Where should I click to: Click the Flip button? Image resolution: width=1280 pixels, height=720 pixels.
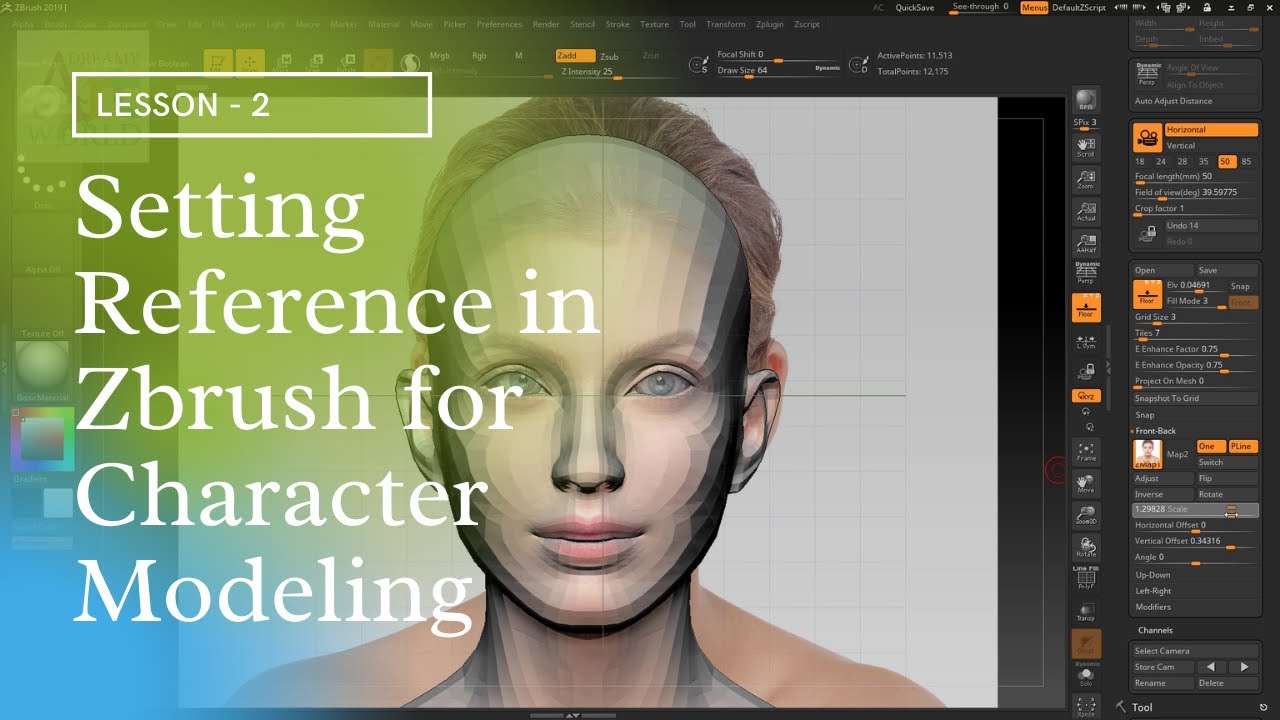point(1227,478)
